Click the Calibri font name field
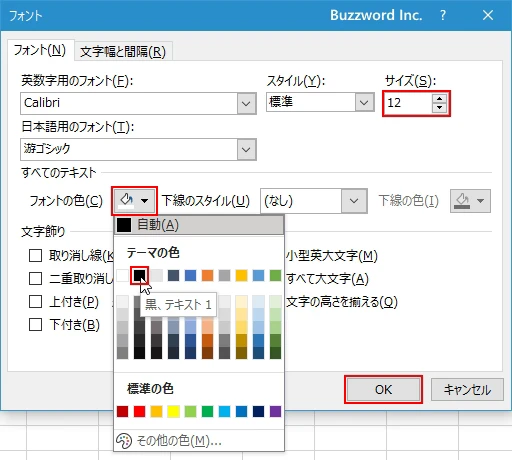512x460 pixels. tap(129, 103)
